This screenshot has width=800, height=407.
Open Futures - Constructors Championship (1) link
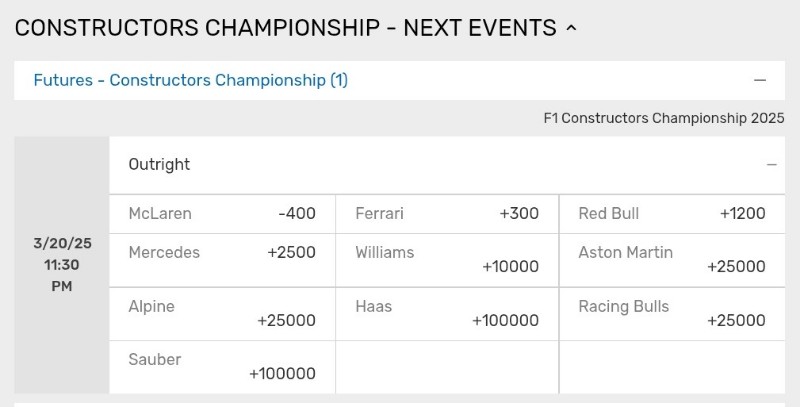point(190,80)
